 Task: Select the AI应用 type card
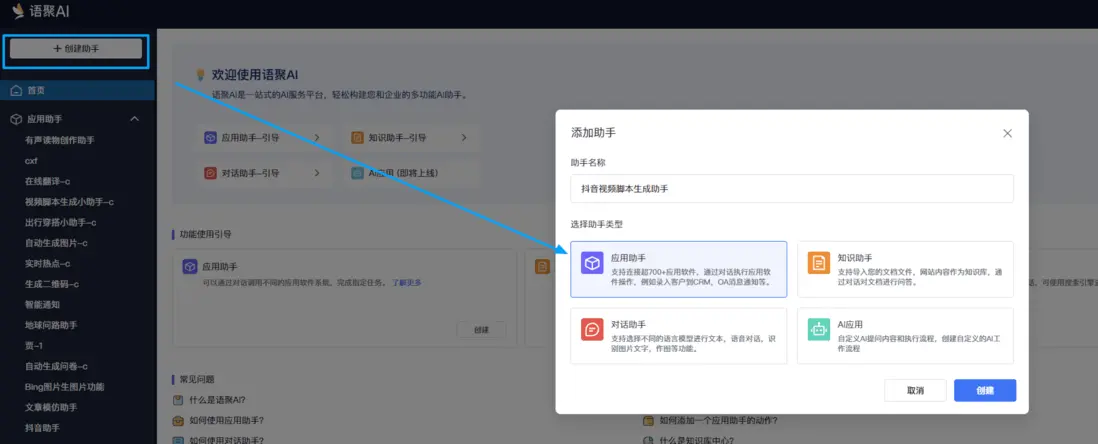(x=905, y=336)
